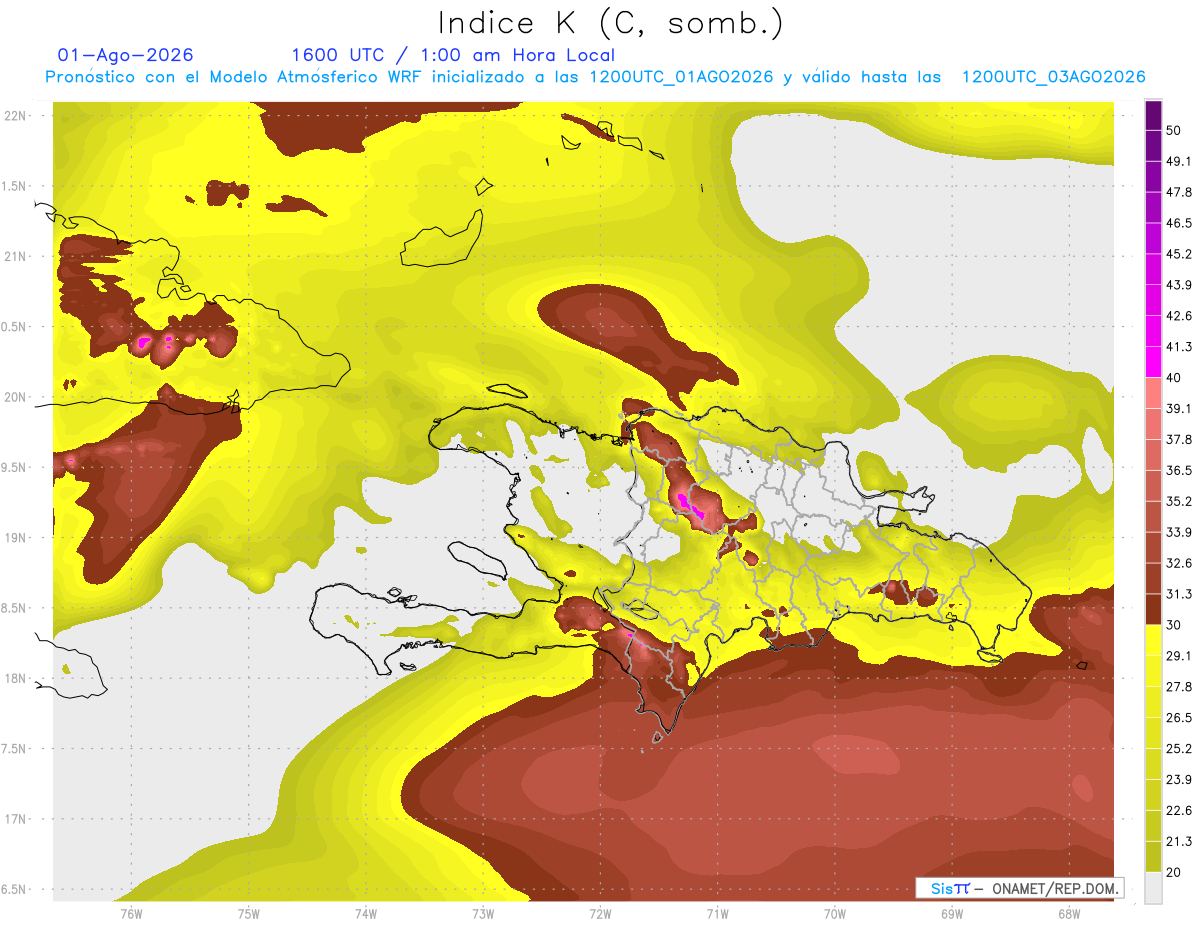Click the colorbar value "31.3"
The width and height of the screenshot is (1200, 927).
pyautogui.click(x=1179, y=594)
